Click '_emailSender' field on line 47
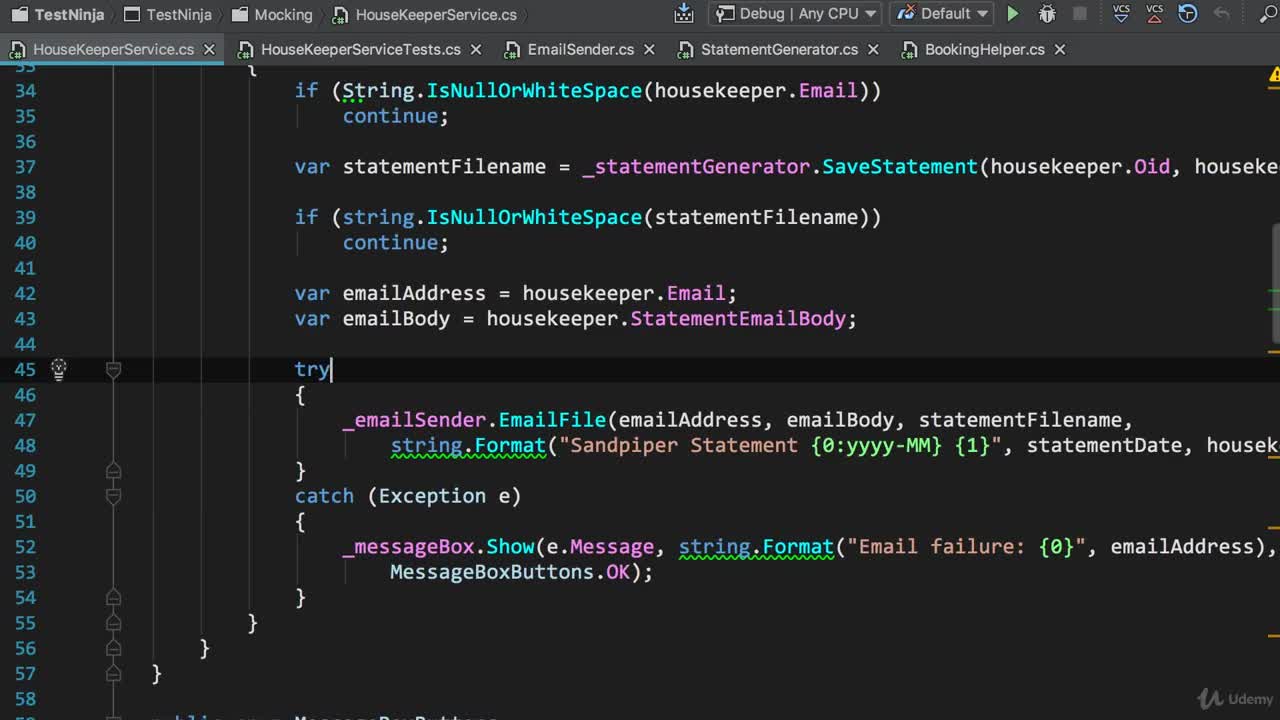The height and width of the screenshot is (720, 1280). click(x=414, y=420)
